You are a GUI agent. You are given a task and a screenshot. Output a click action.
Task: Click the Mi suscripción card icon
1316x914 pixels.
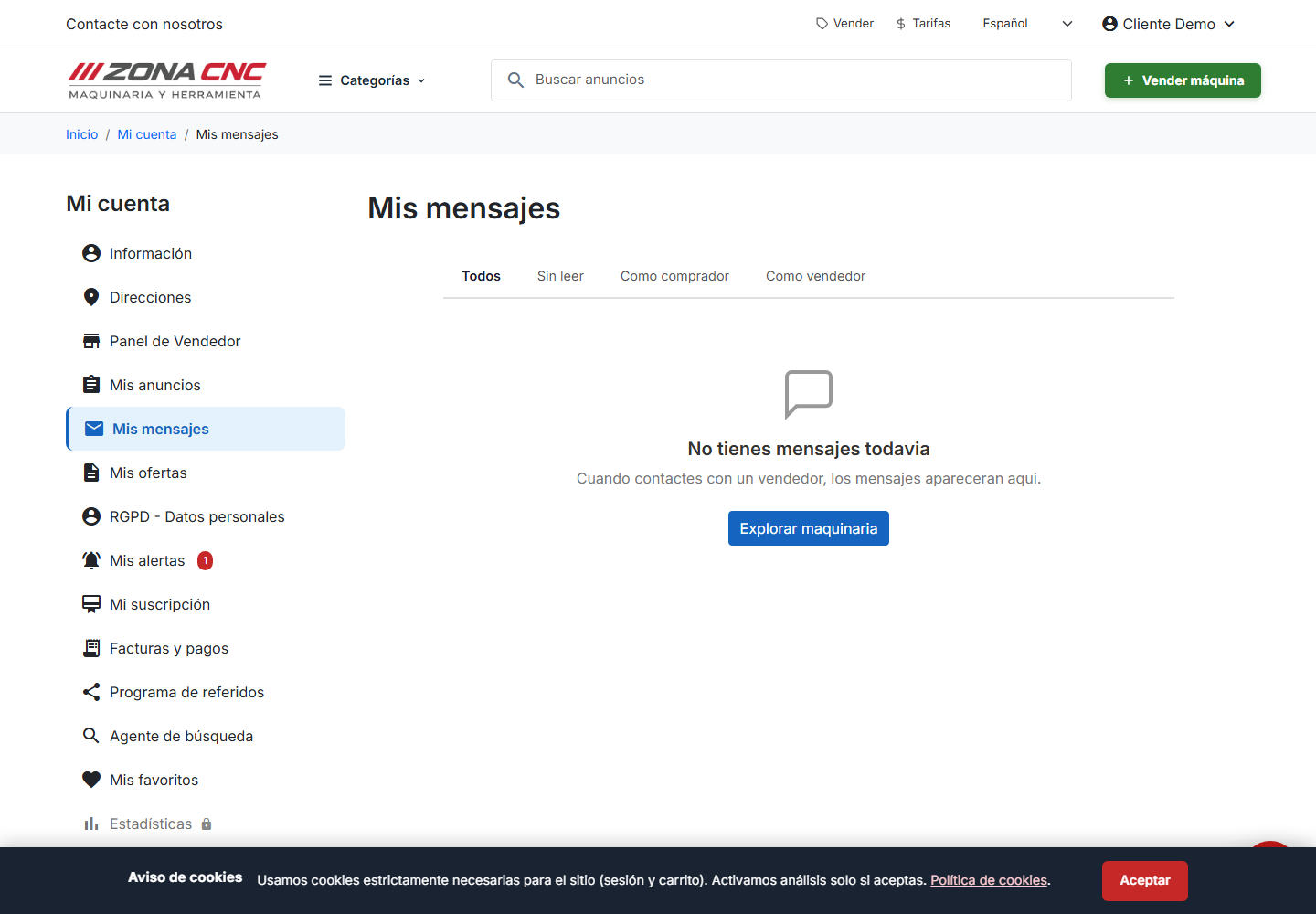[91, 604]
